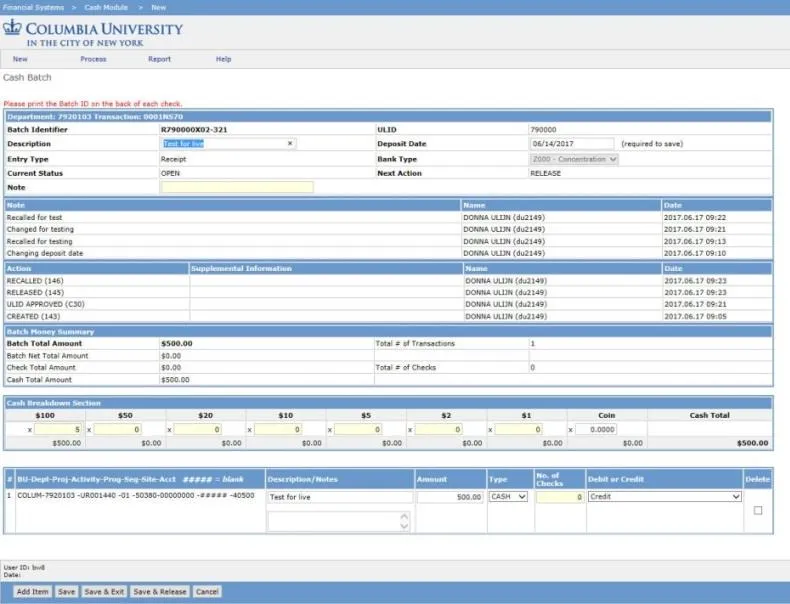Open the Process menu
790x604 pixels.
point(93,59)
